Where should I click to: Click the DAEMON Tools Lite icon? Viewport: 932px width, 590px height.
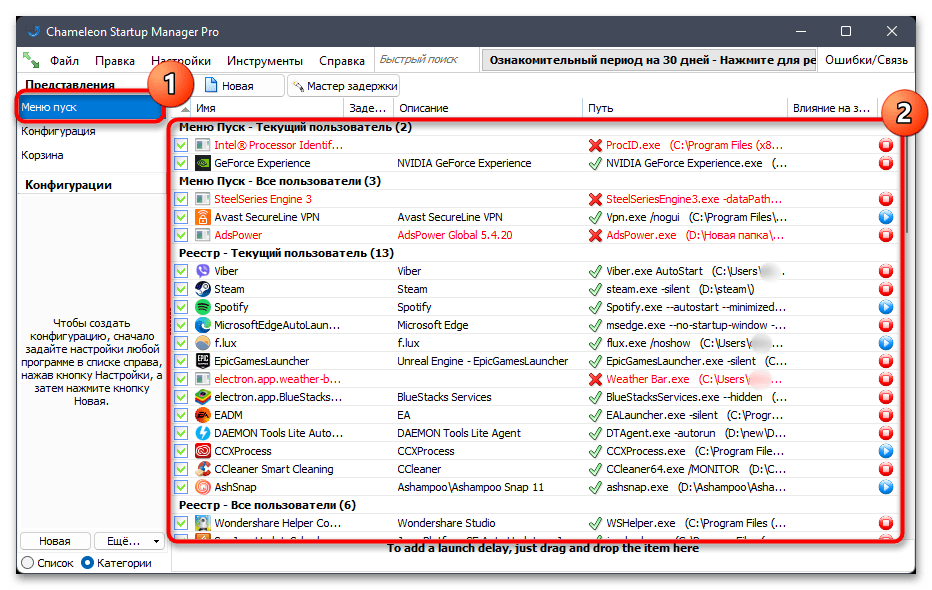[x=203, y=433]
